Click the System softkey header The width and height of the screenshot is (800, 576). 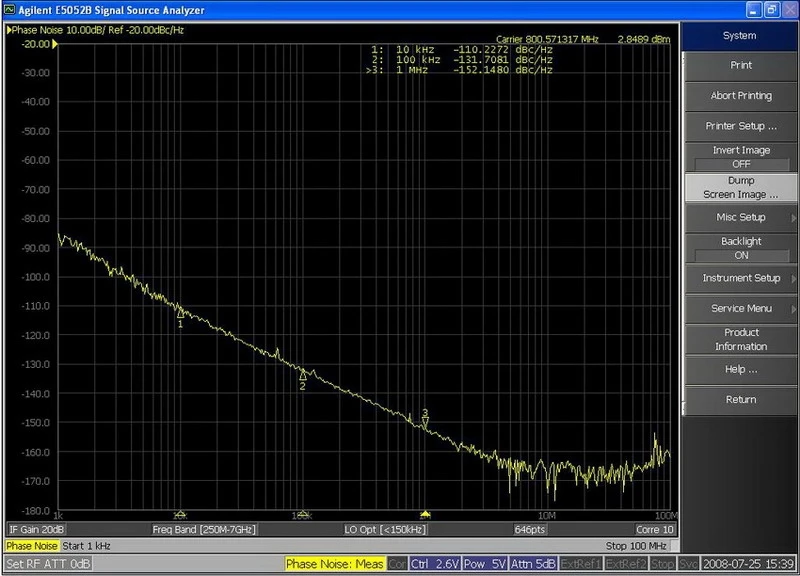point(739,36)
